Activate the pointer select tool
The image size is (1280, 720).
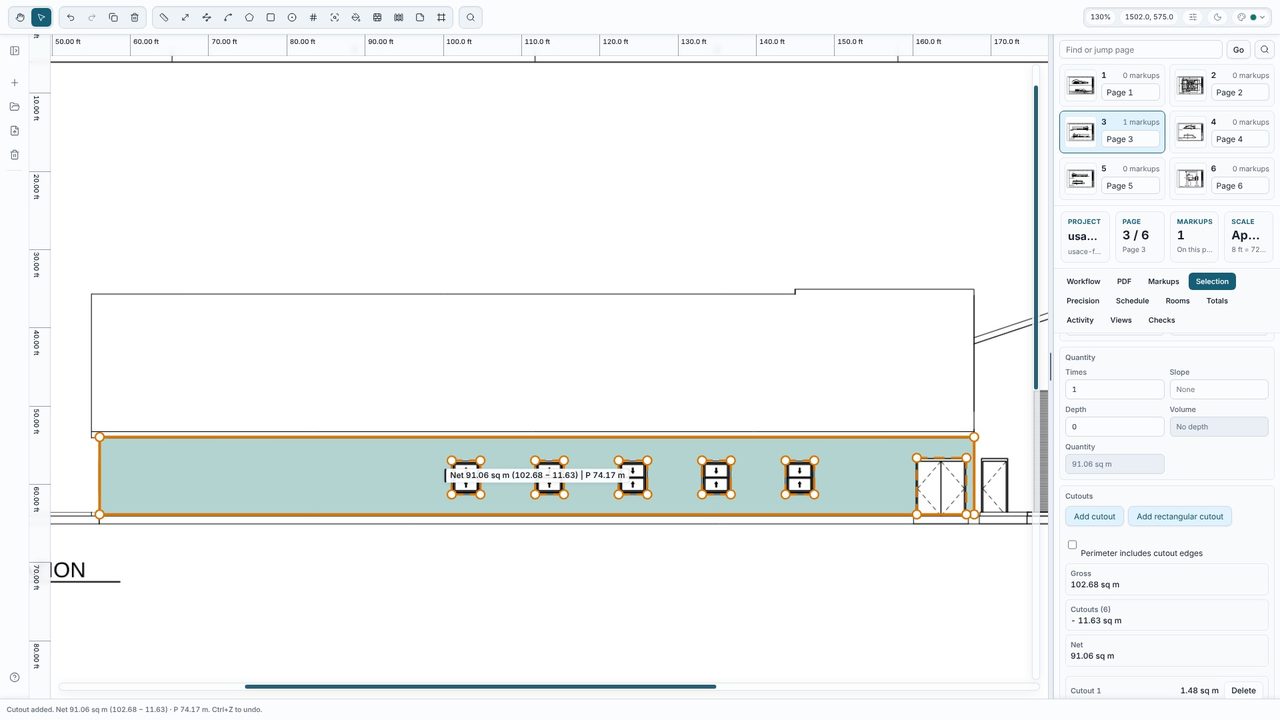[x=41, y=17]
